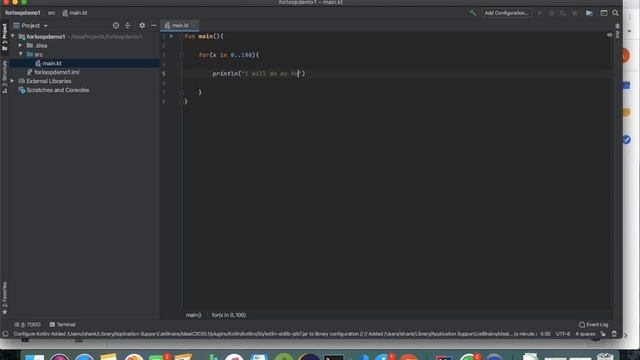Click main.kt in the navigation bar
Screen dimensions: 640x360
tap(75, 13)
